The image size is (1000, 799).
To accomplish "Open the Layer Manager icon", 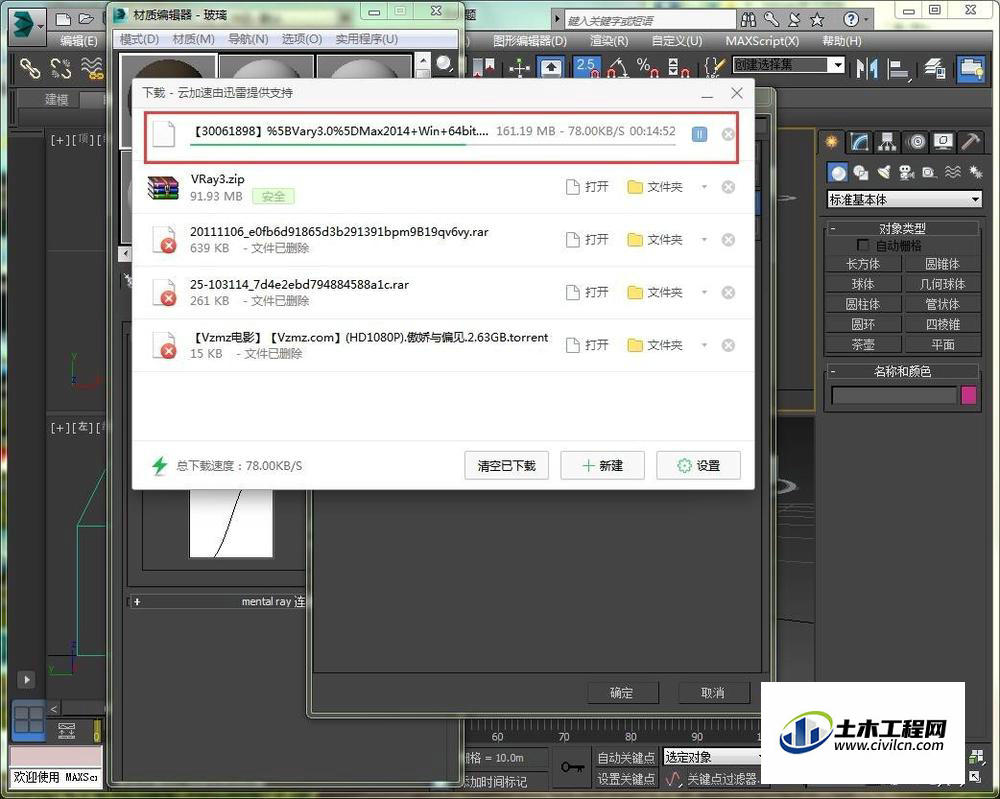I will pyautogui.click(x=935, y=68).
